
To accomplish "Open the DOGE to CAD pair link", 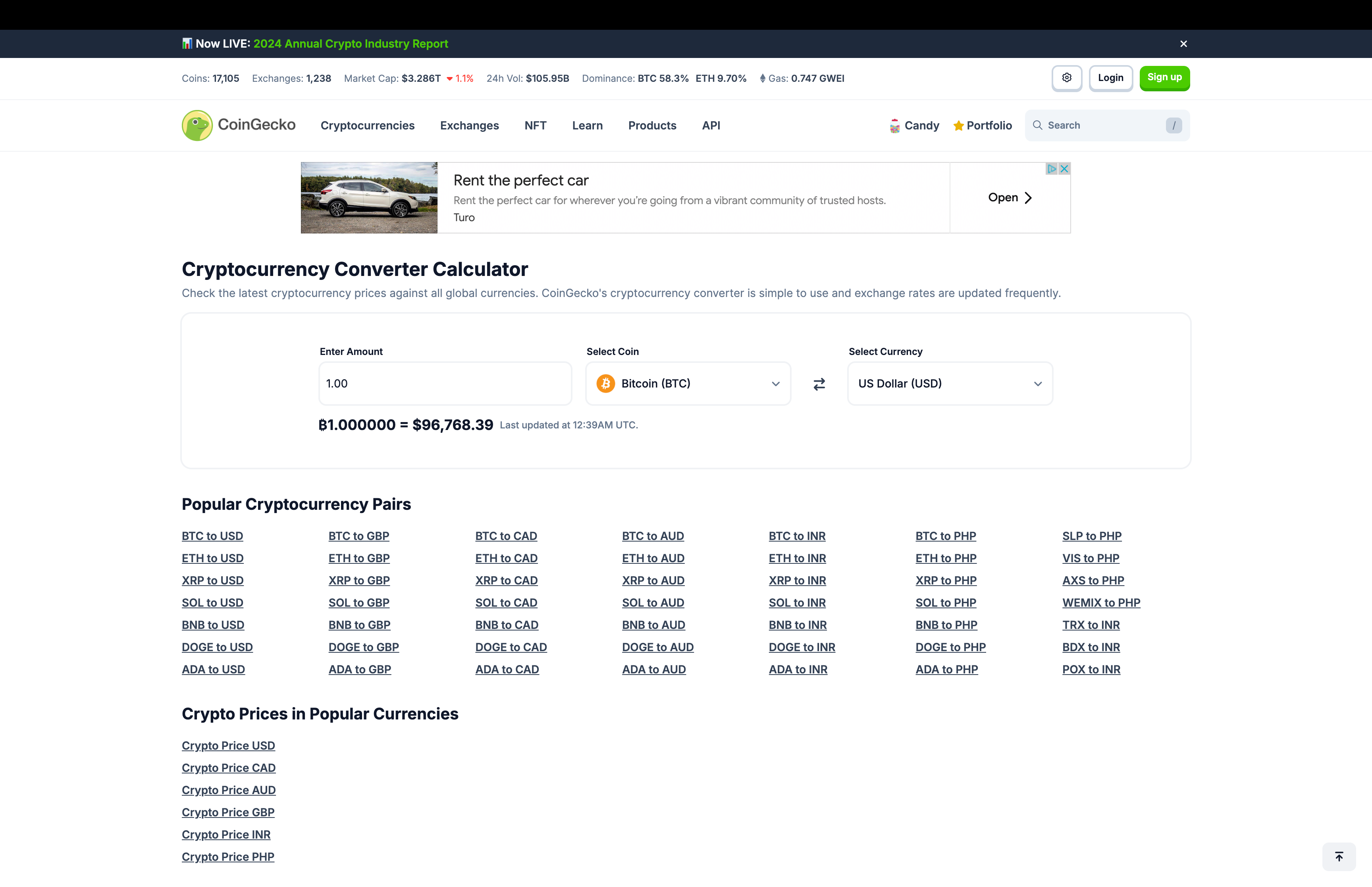I will tap(511, 648).
